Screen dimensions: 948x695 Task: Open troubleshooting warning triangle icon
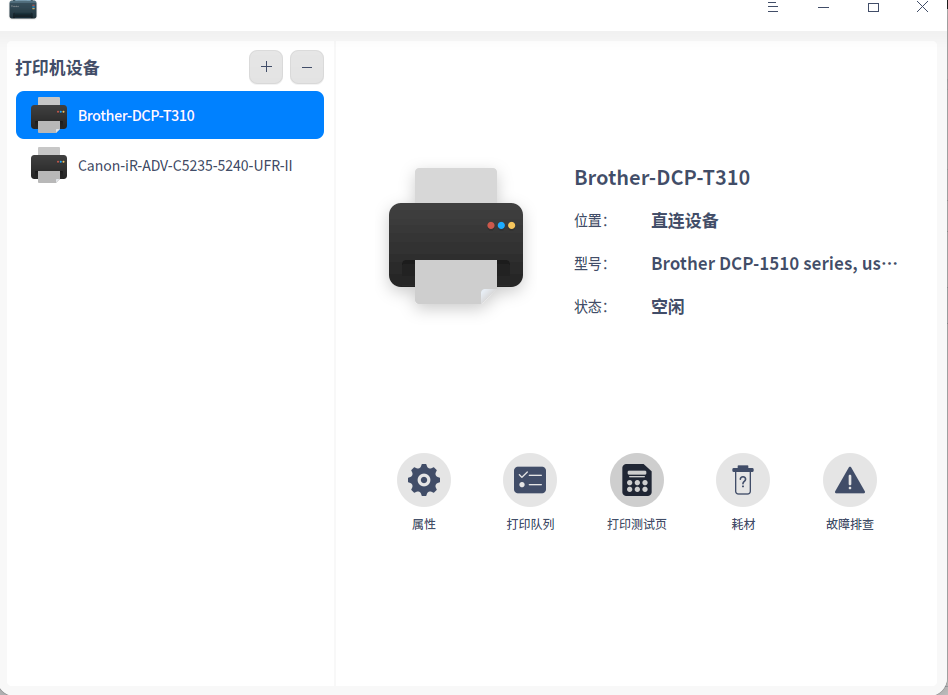pyautogui.click(x=849, y=480)
